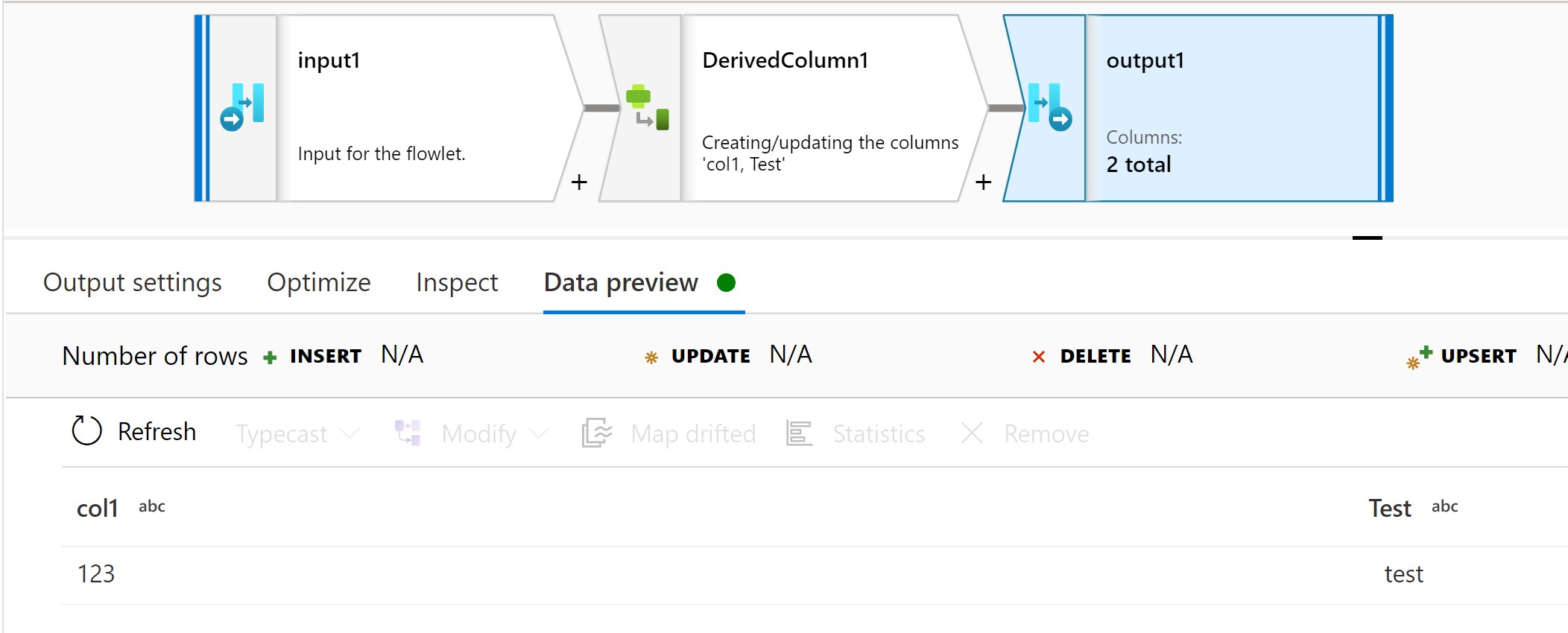Click the Remove icon in the preview toolbar
Screen dimensions: 1568x633
click(x=971, y=433)
